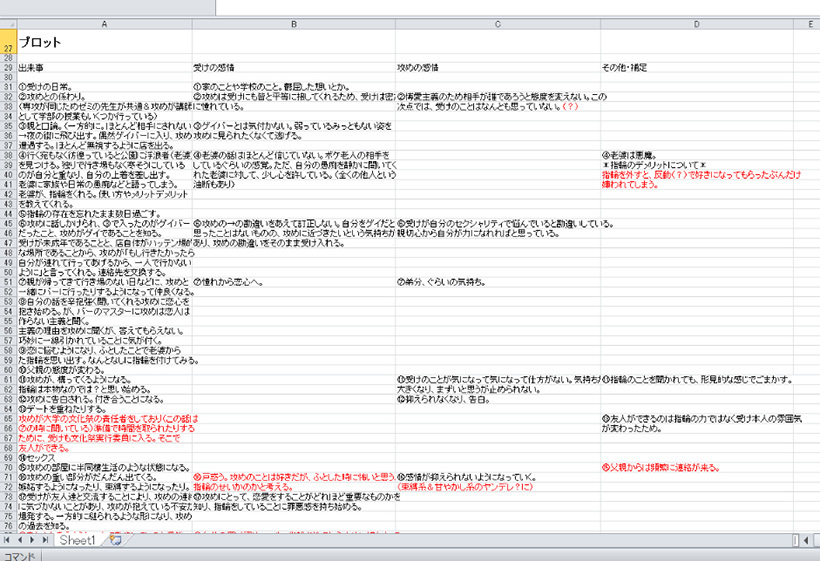This screenshot has height=561, width=820.
Task: Select red cell 友人ができる。
Action: click(x=105, y=448)
